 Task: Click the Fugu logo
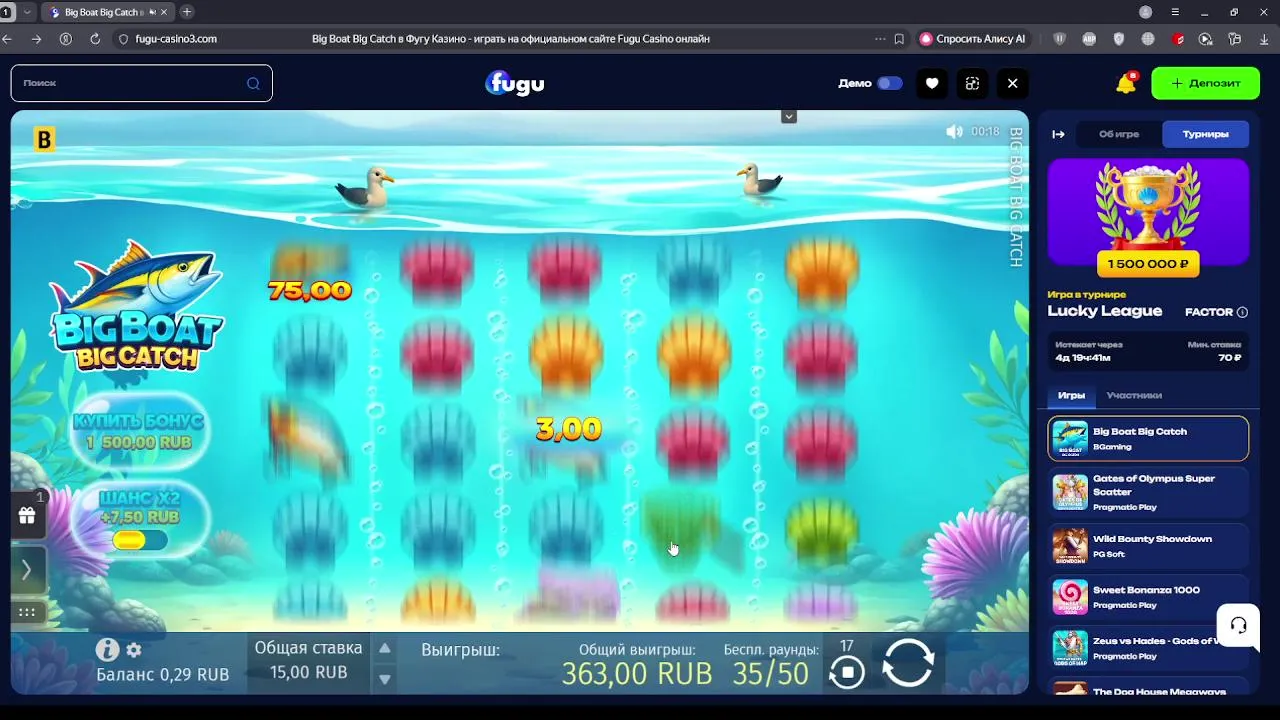coord(515,83)
